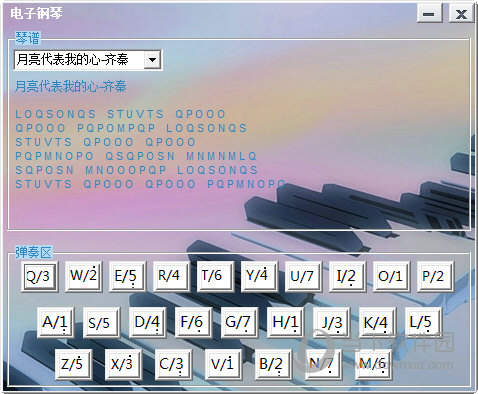The height and width of the screenshot is (394, 478).
Task: Play the F/6 note key
Action: [x=193, y=323]
